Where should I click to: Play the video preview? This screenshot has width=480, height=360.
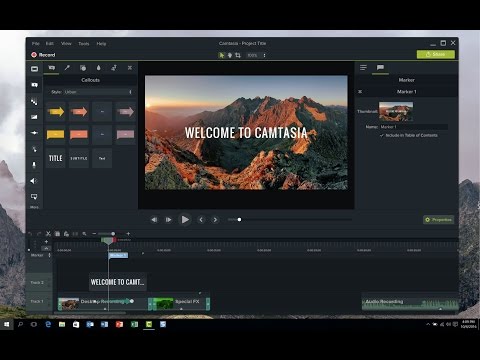pyautogui.click(x=185, y=220)
